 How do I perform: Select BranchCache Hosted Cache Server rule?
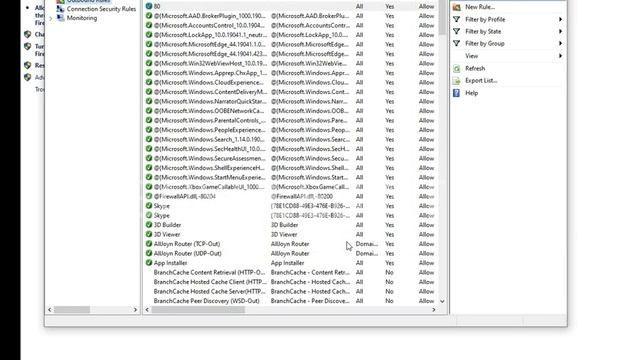click(x=209, y=291)
